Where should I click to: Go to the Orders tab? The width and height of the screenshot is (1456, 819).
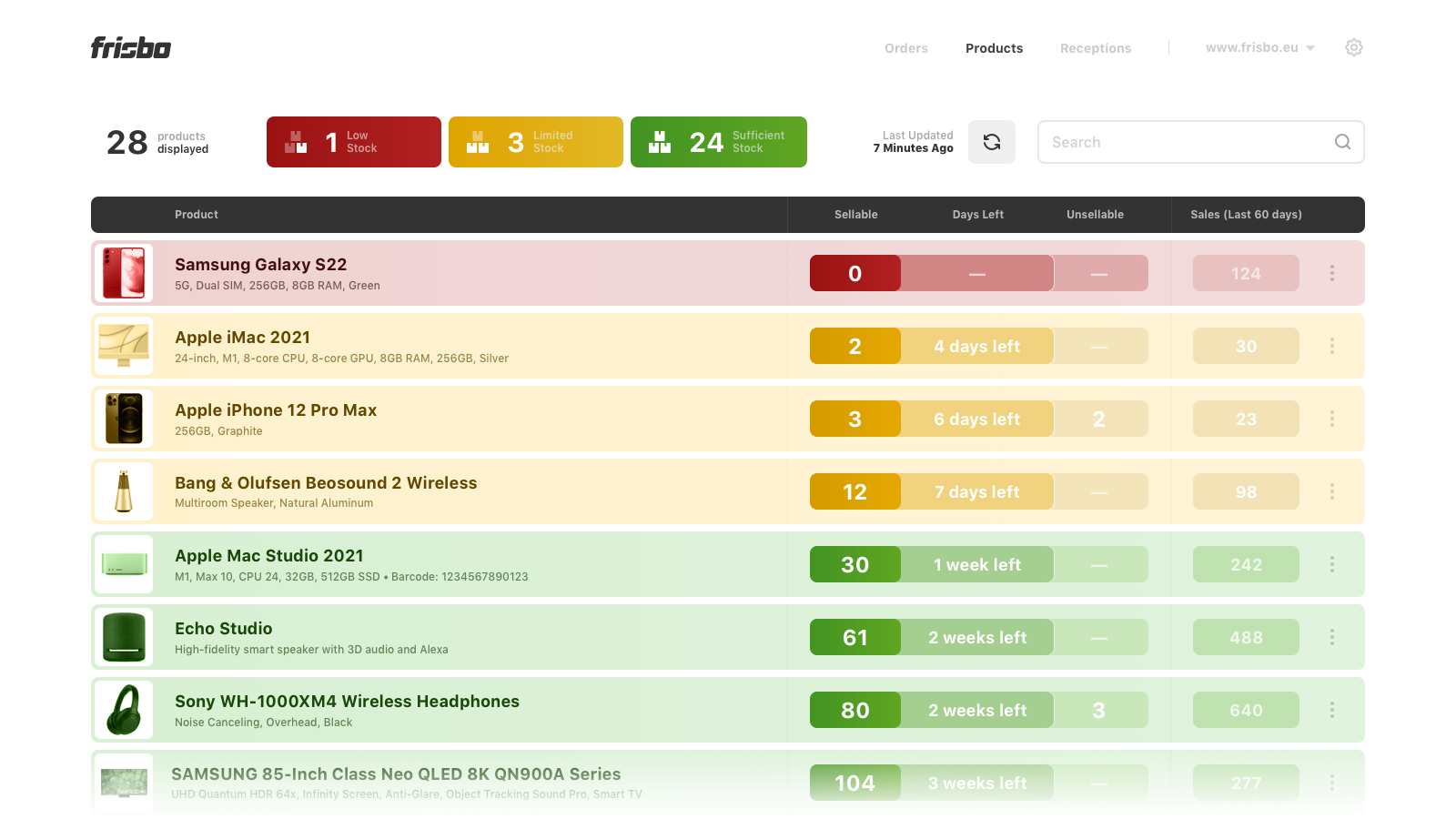(906, 48)
